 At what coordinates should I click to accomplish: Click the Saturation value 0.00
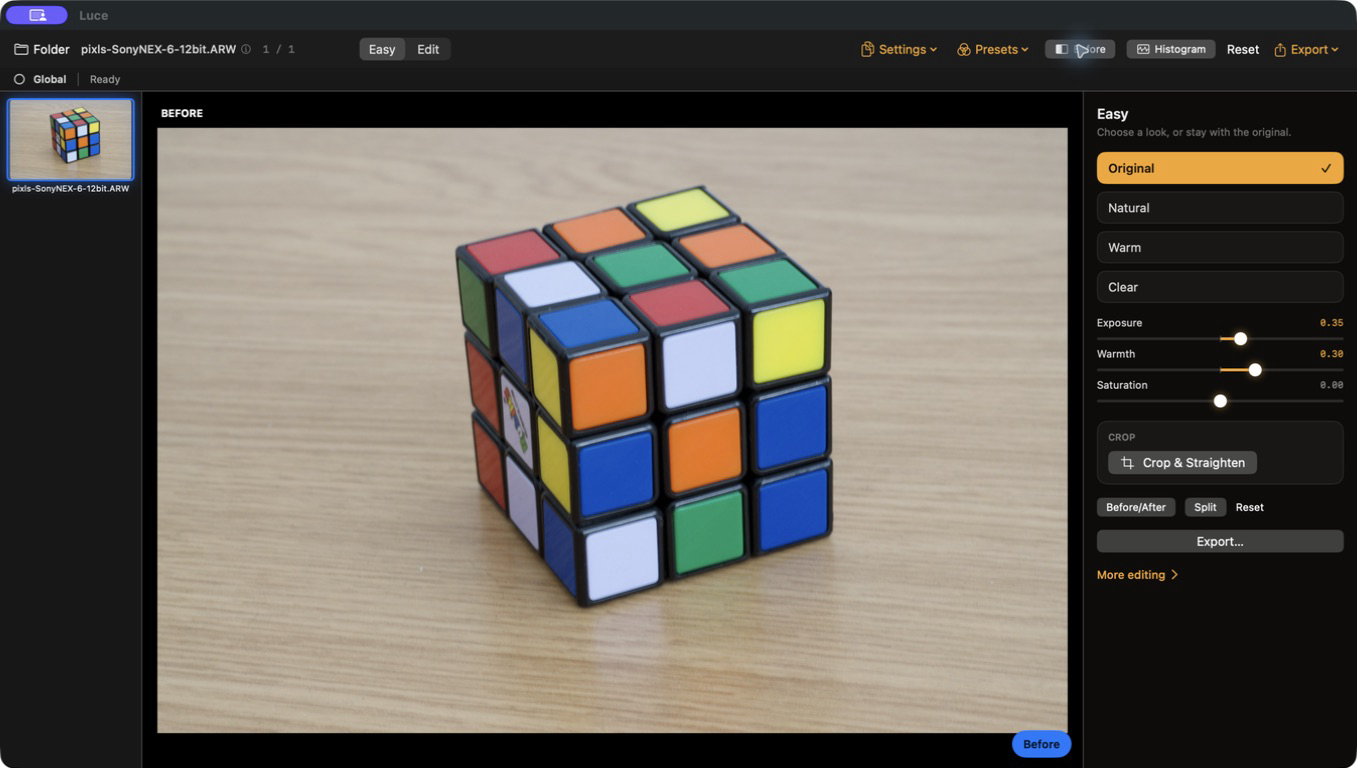(x=1331, y=385)
